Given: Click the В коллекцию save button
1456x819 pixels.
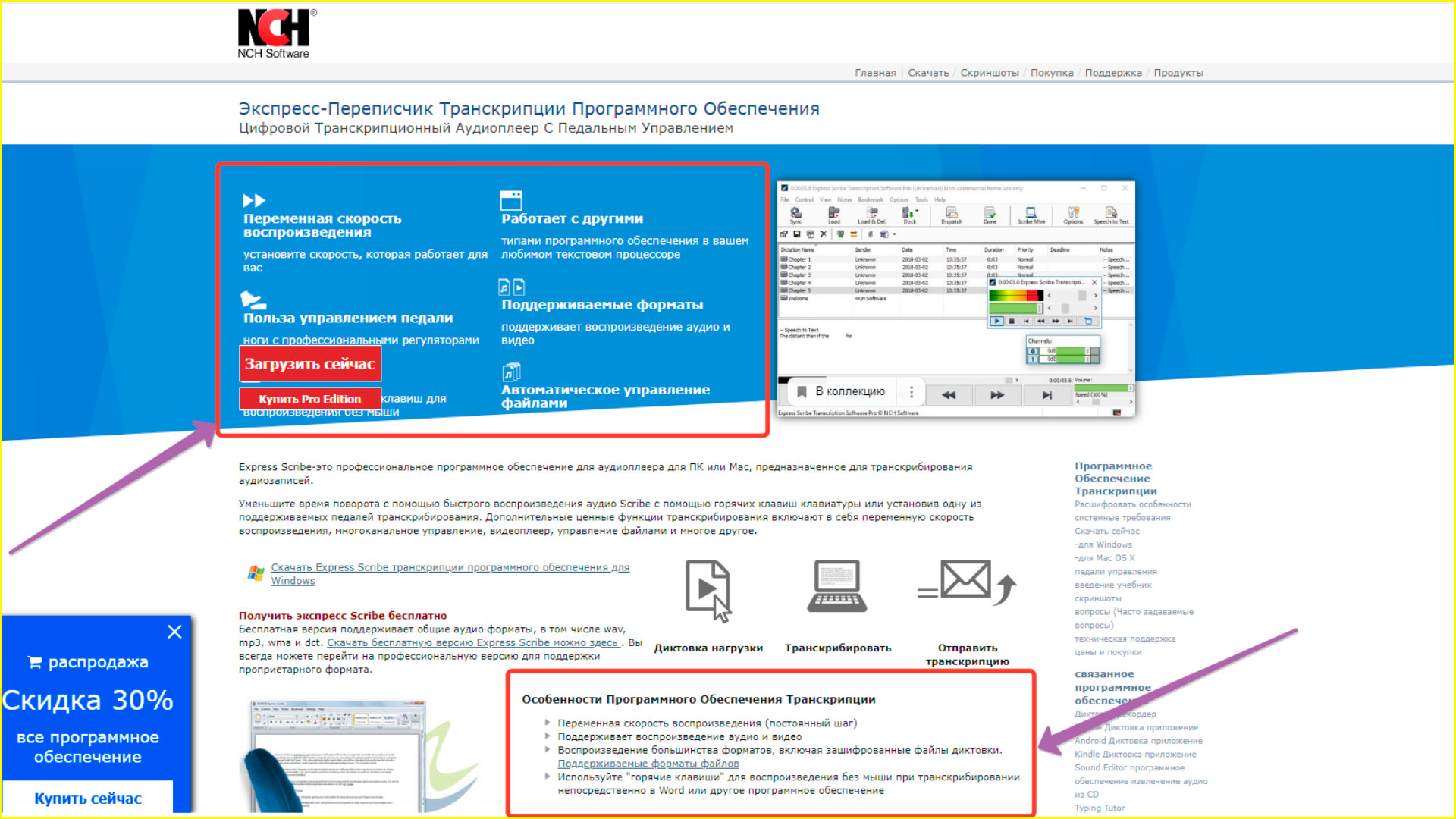Looking at the screenshot, I should 842,392.
